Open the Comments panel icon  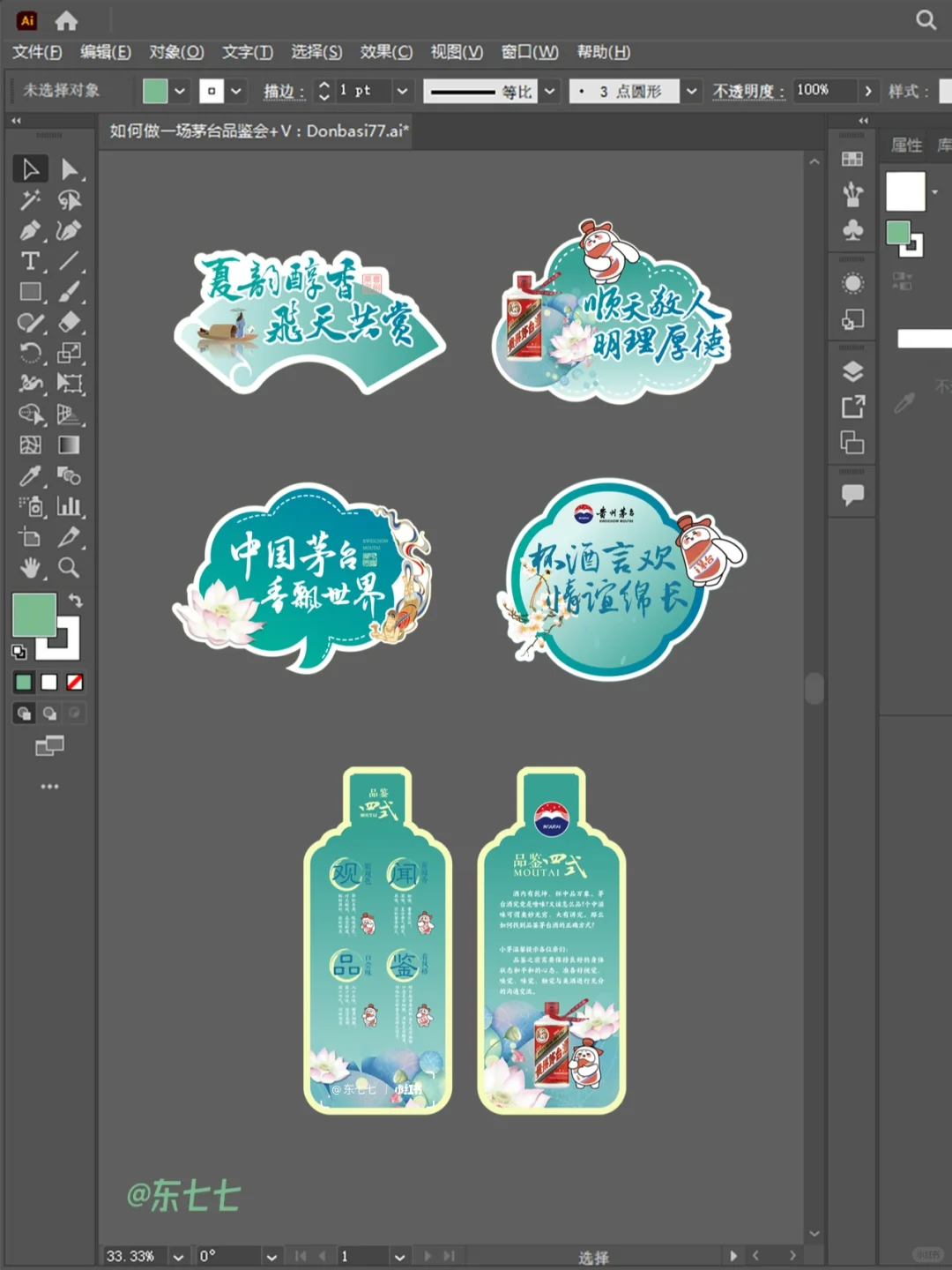pos(852,495)
